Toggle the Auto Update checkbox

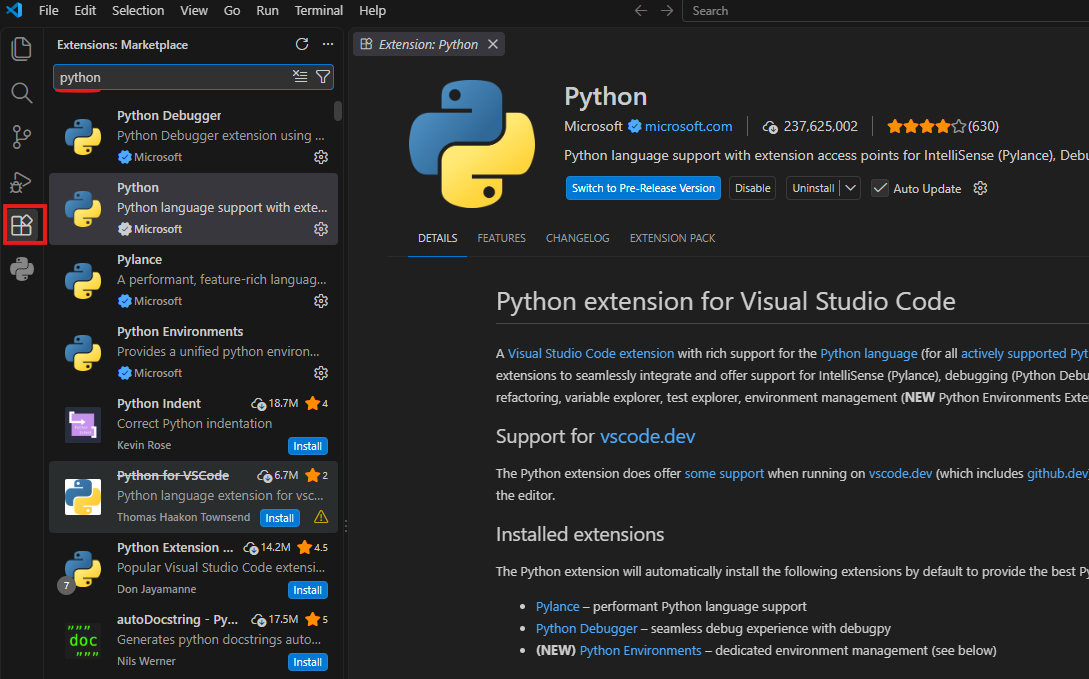(x=880, y=188)
